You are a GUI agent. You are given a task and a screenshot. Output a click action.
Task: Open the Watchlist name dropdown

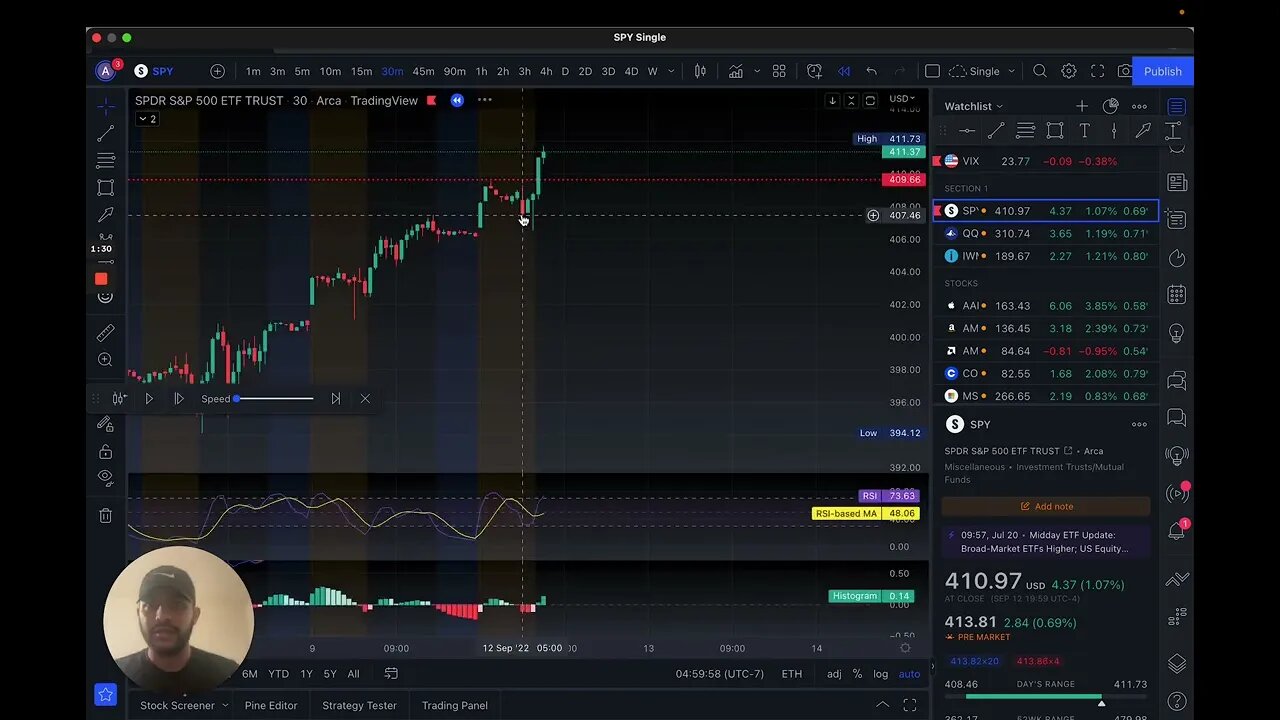pos(974,106)
